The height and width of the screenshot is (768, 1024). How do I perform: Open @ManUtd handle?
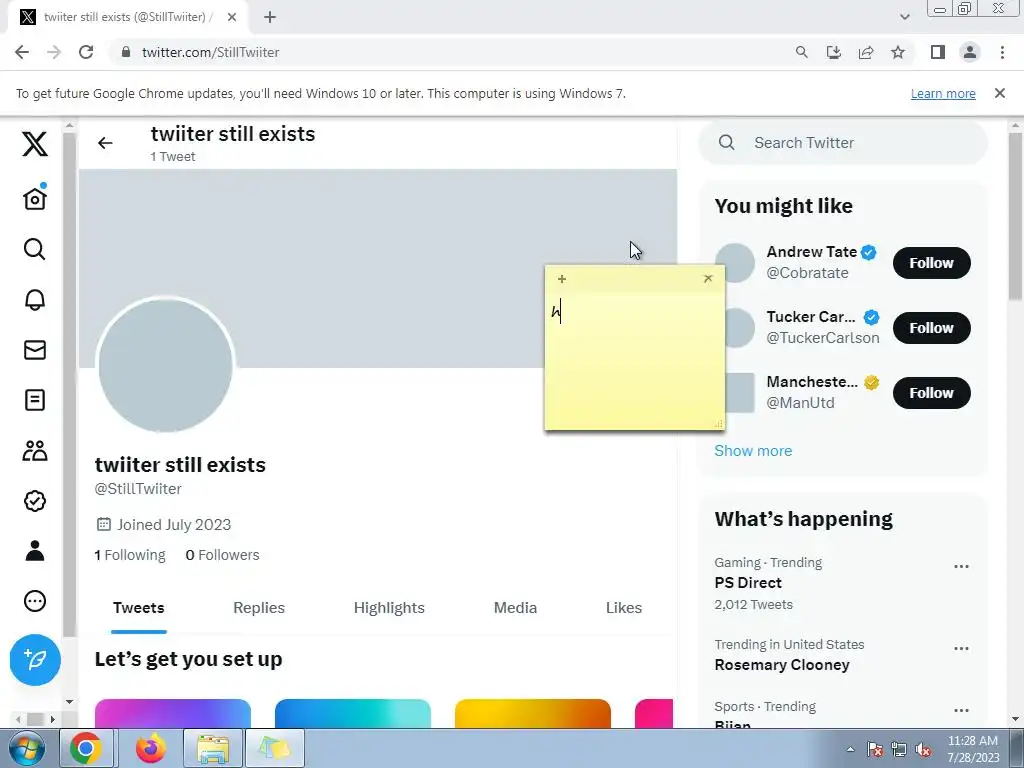[x=800, y=403]
